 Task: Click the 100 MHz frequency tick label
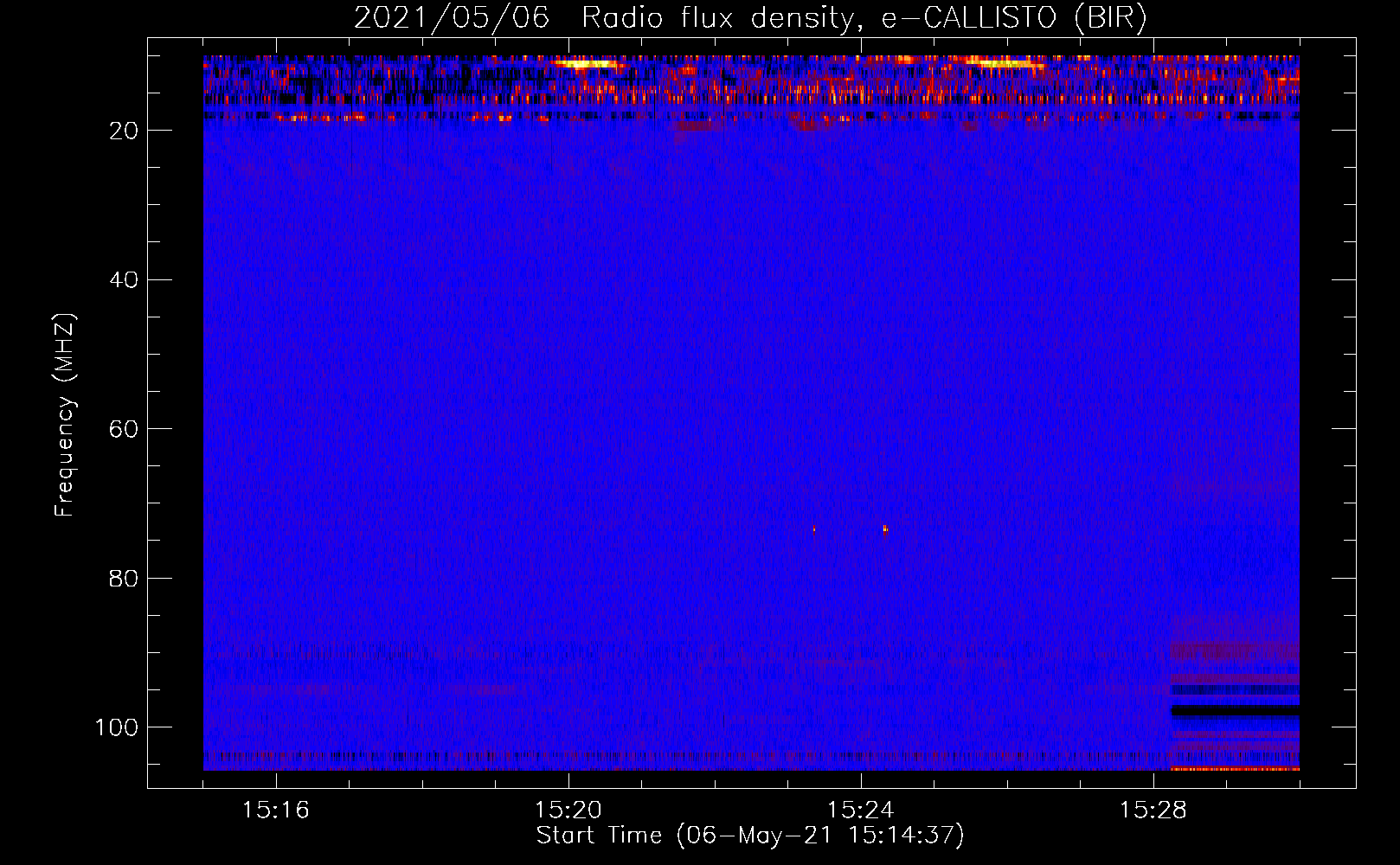click(117, 727)
